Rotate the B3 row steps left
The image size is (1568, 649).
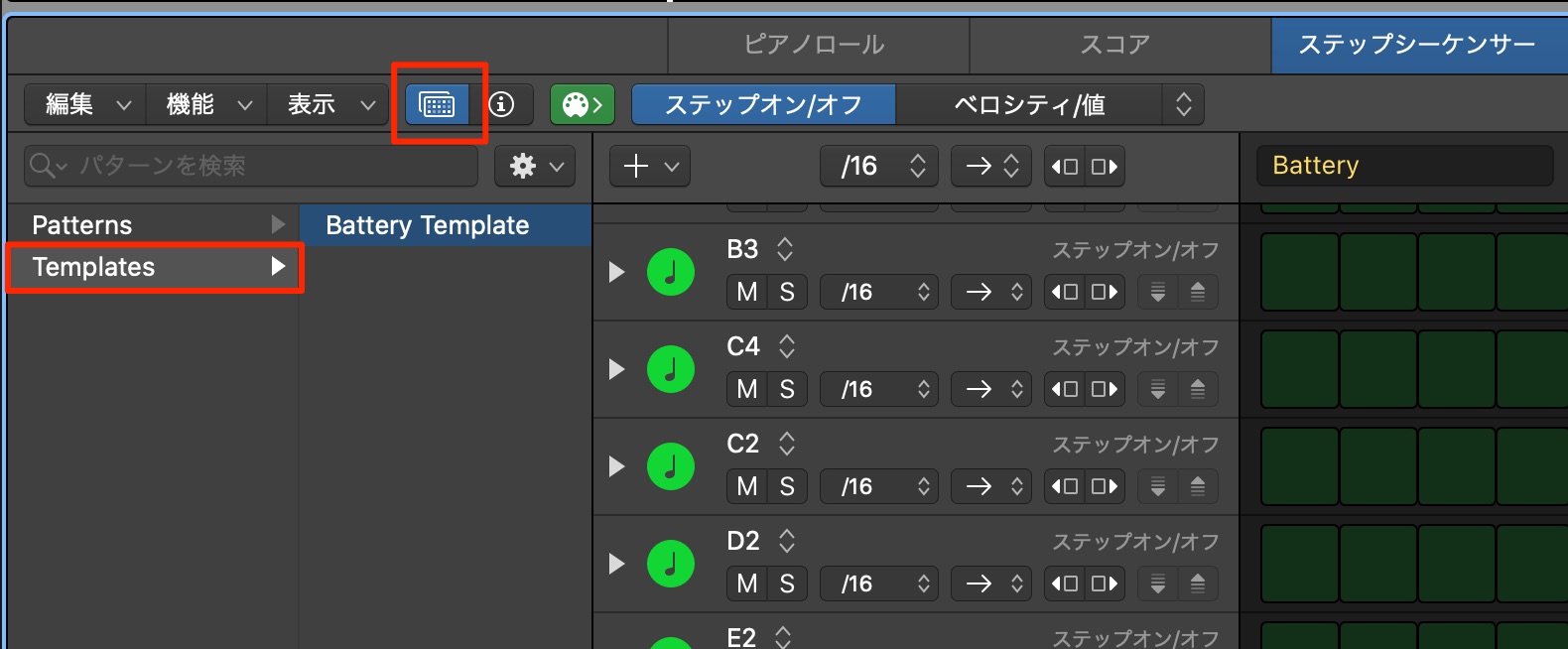click(x=1065, y=292)
